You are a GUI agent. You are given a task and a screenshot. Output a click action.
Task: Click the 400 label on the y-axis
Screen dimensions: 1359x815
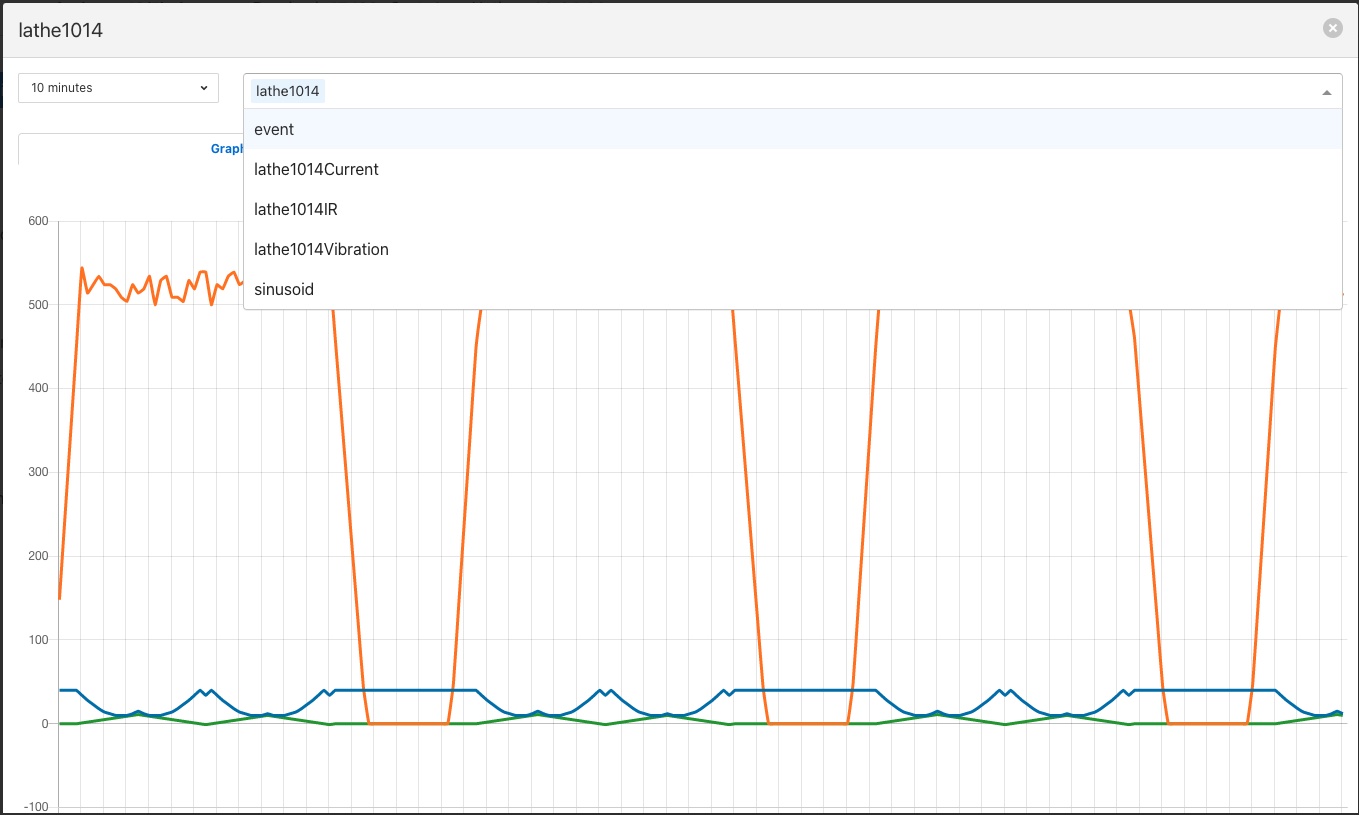38,389
